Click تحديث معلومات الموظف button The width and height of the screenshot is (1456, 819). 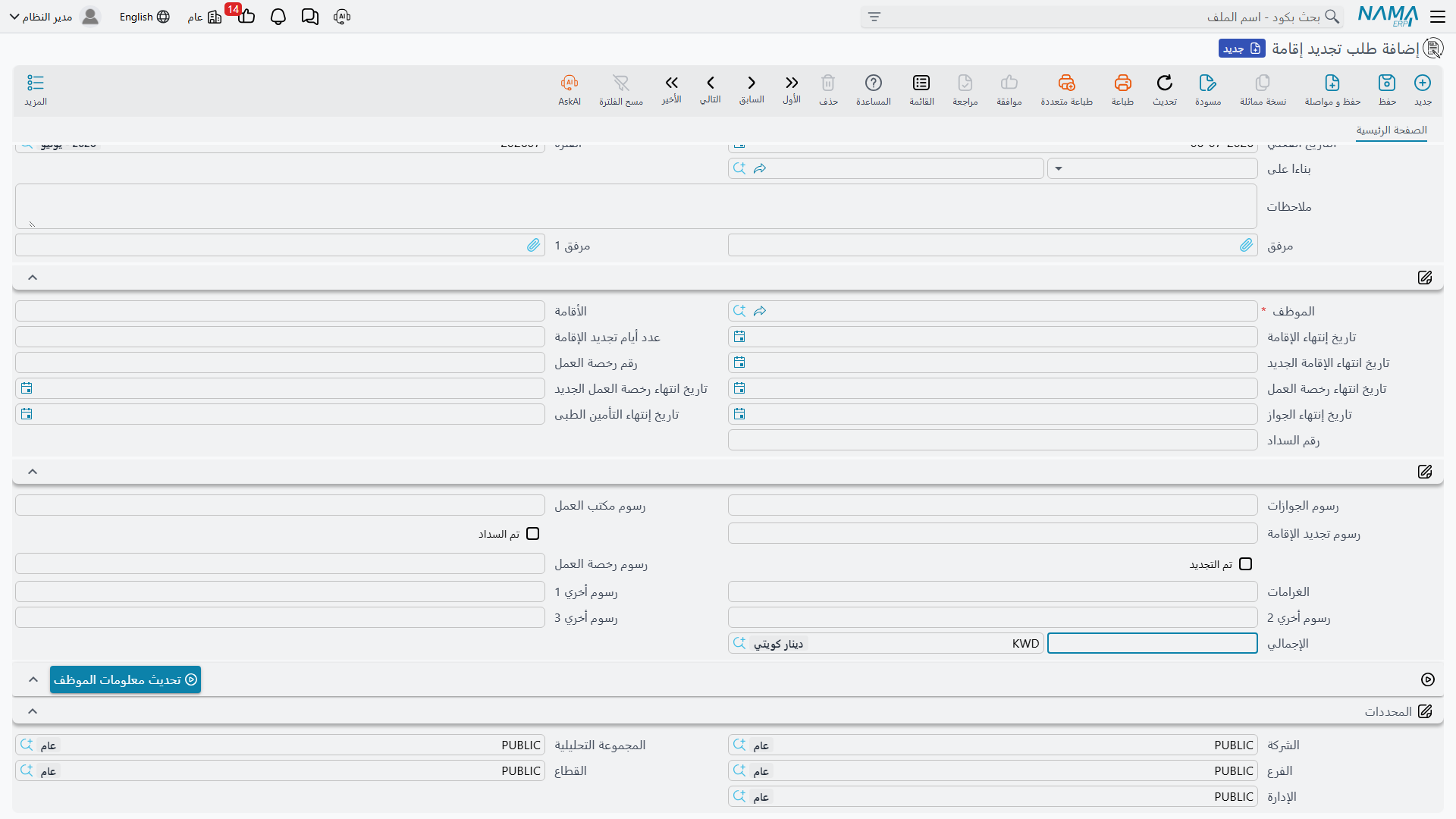[x=126, y=679]
